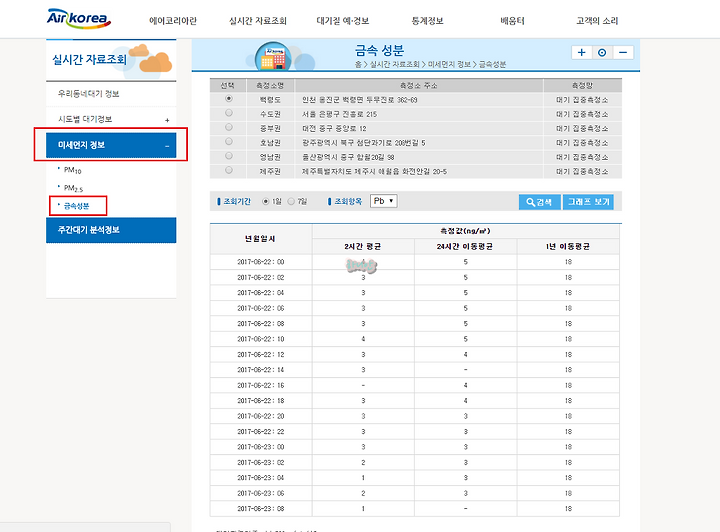The width and height of the screenshot is (720, 532).
Task: Reset zoom with the circle icon
Action: [x=602, y=52]
